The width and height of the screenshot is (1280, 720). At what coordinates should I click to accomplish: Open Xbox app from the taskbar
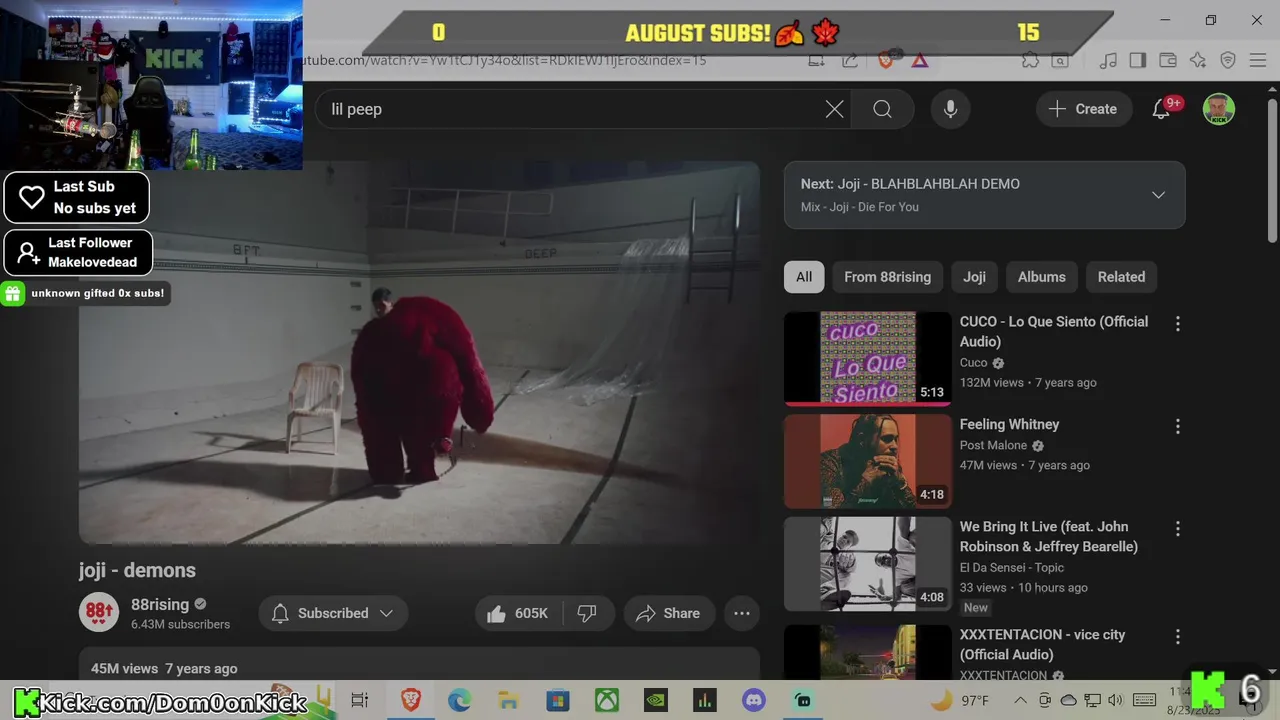pos(607,700)
